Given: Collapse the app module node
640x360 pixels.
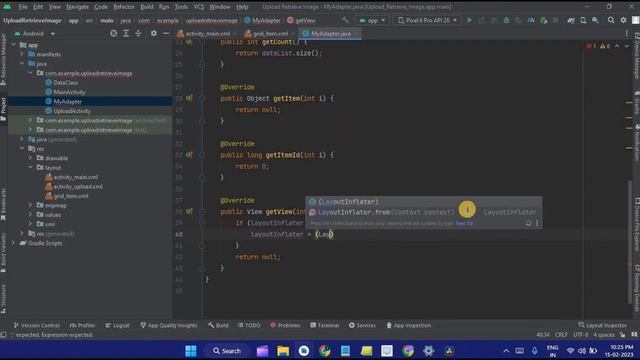Looking at the screenshot, I should tap(14, 45).
